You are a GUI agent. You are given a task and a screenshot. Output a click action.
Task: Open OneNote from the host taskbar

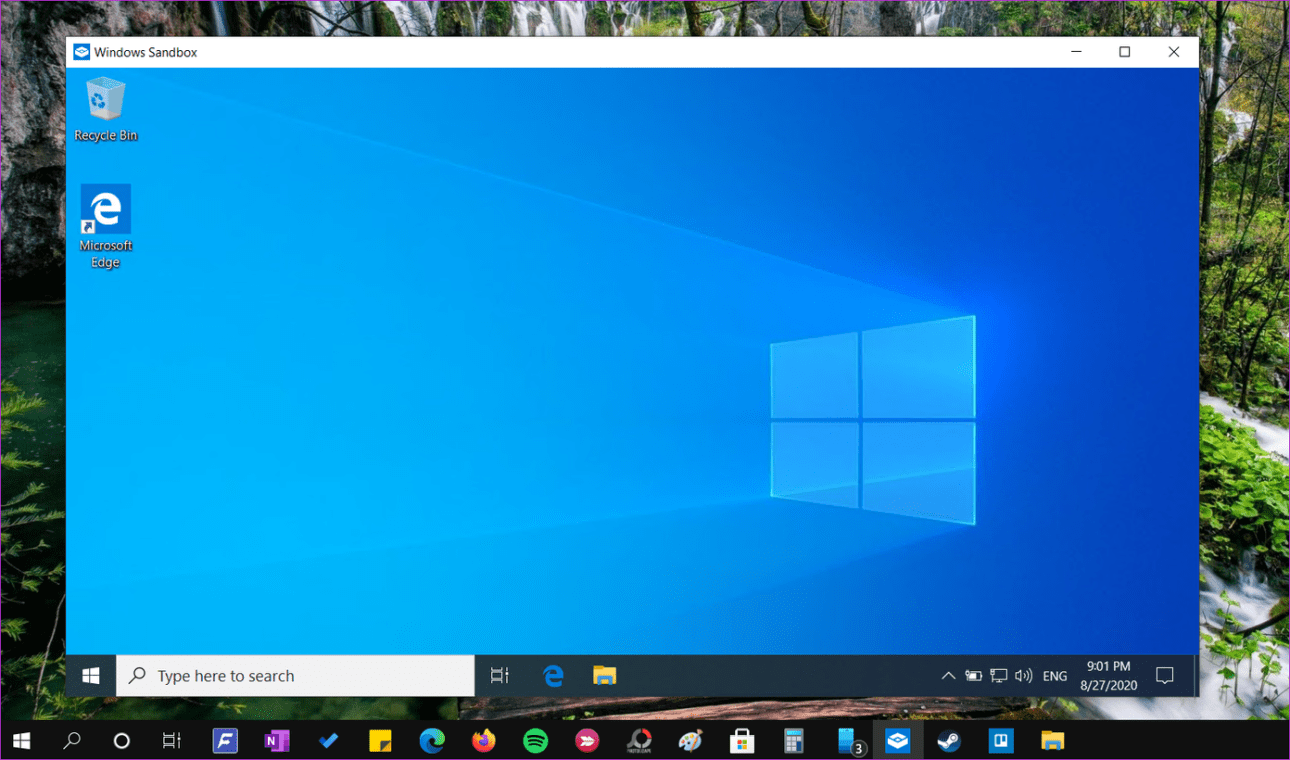pos(276,741)
